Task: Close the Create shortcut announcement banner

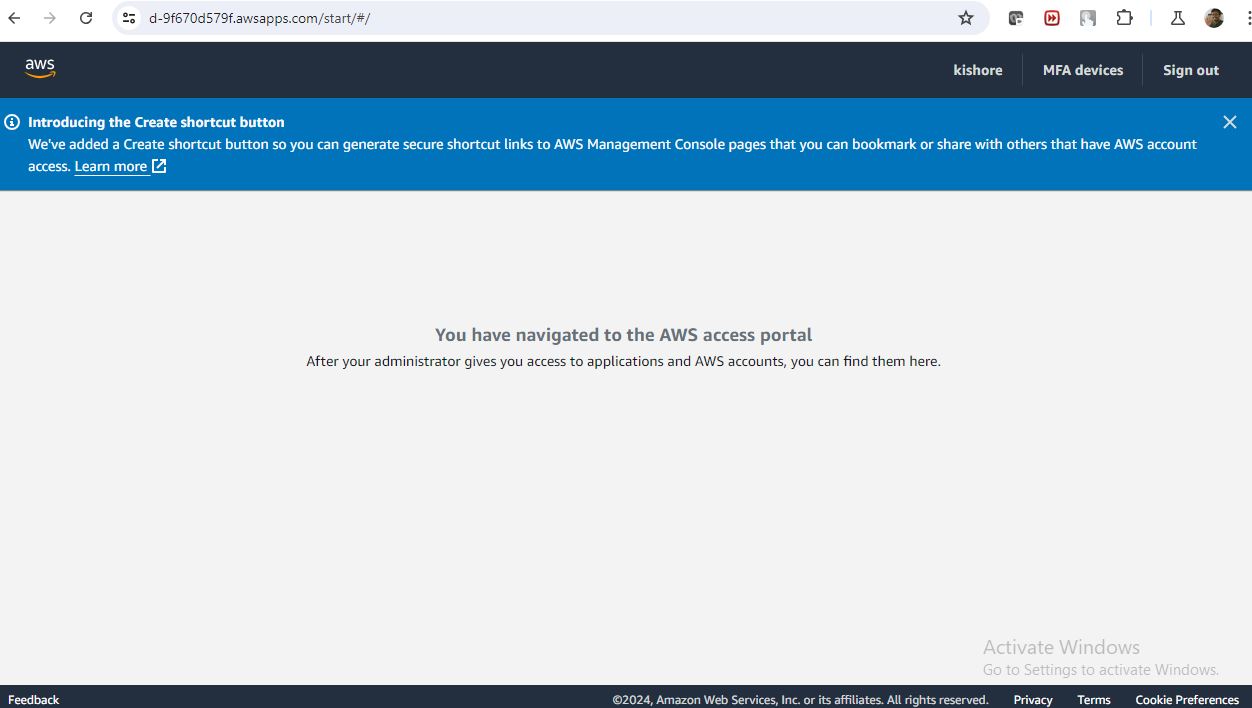Action: click(1229, 122)
